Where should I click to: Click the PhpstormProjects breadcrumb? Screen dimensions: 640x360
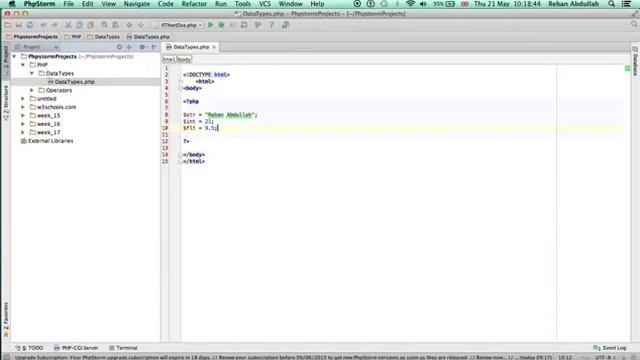click(32, 37)
